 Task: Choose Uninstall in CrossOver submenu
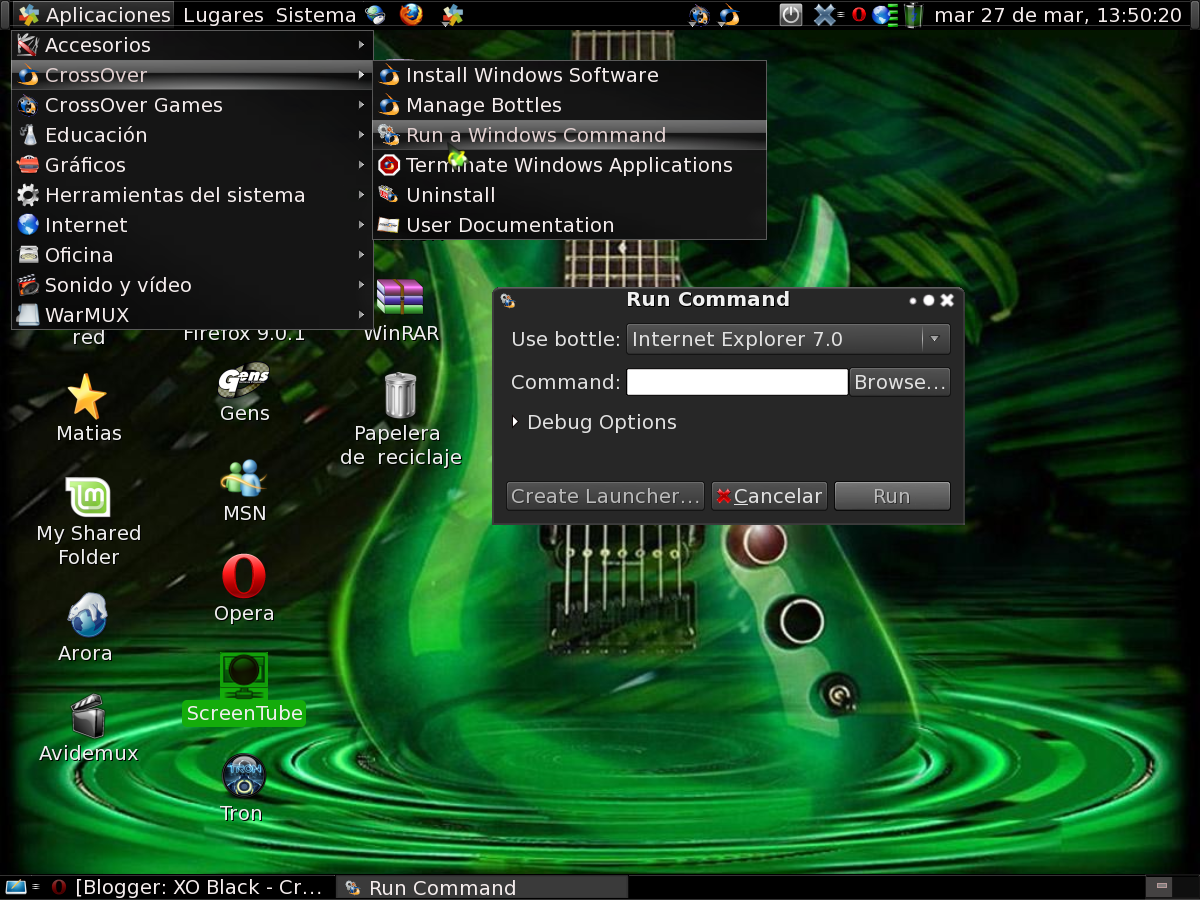(569, 195)
